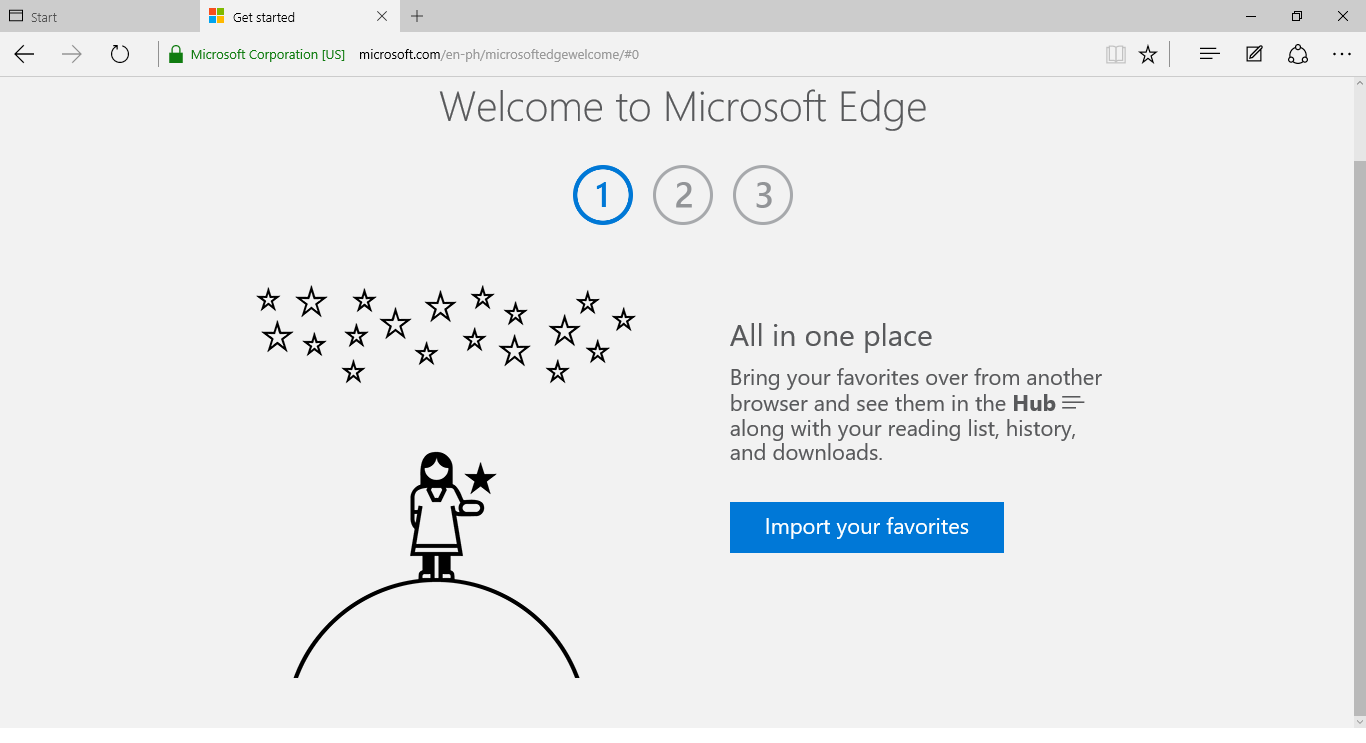1366x743 pixels.
Task: Click the Refresh page icon
Action: click(x=120, y=55)
